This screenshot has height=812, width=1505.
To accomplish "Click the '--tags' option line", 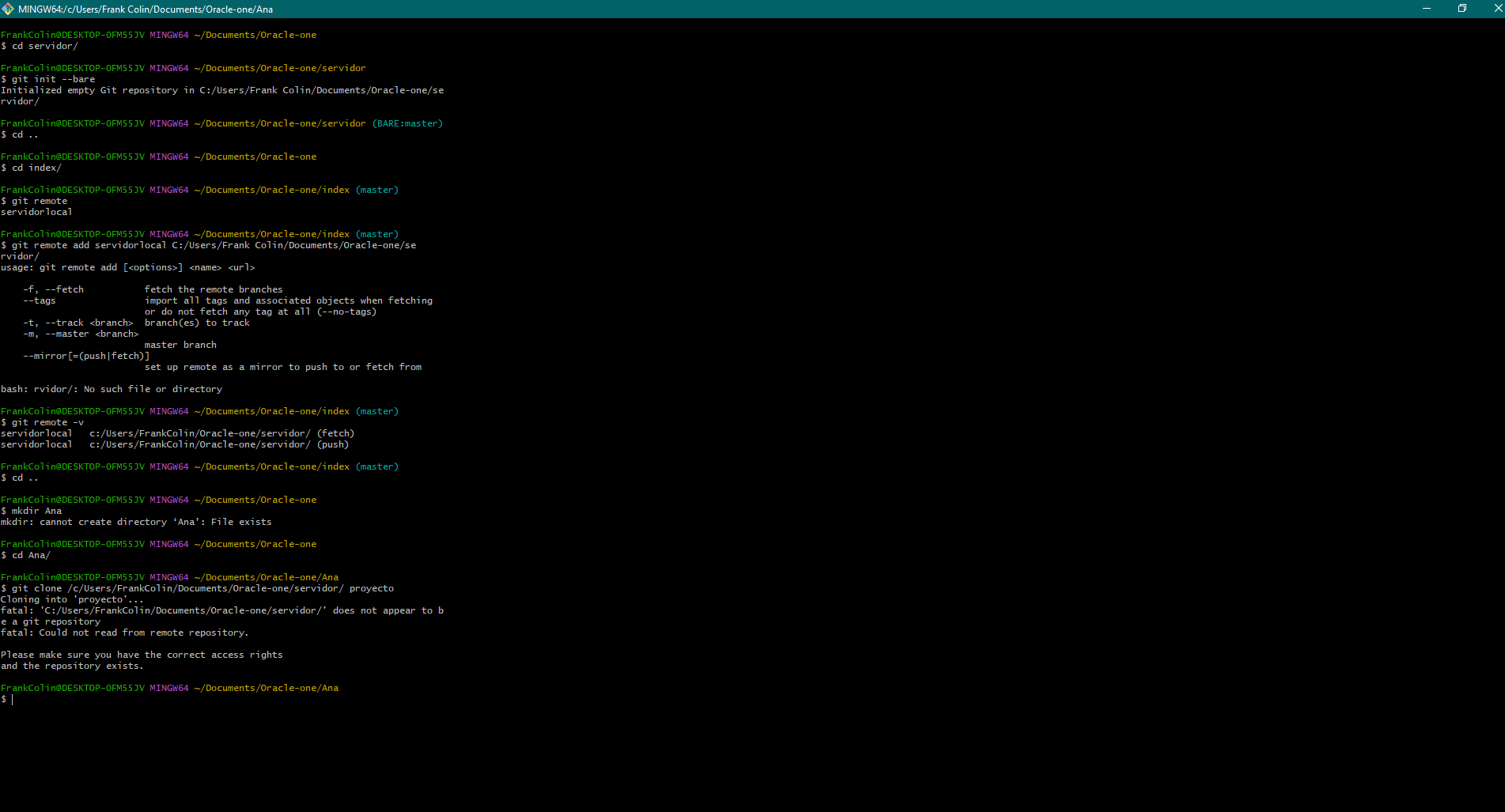I will 228,300.
